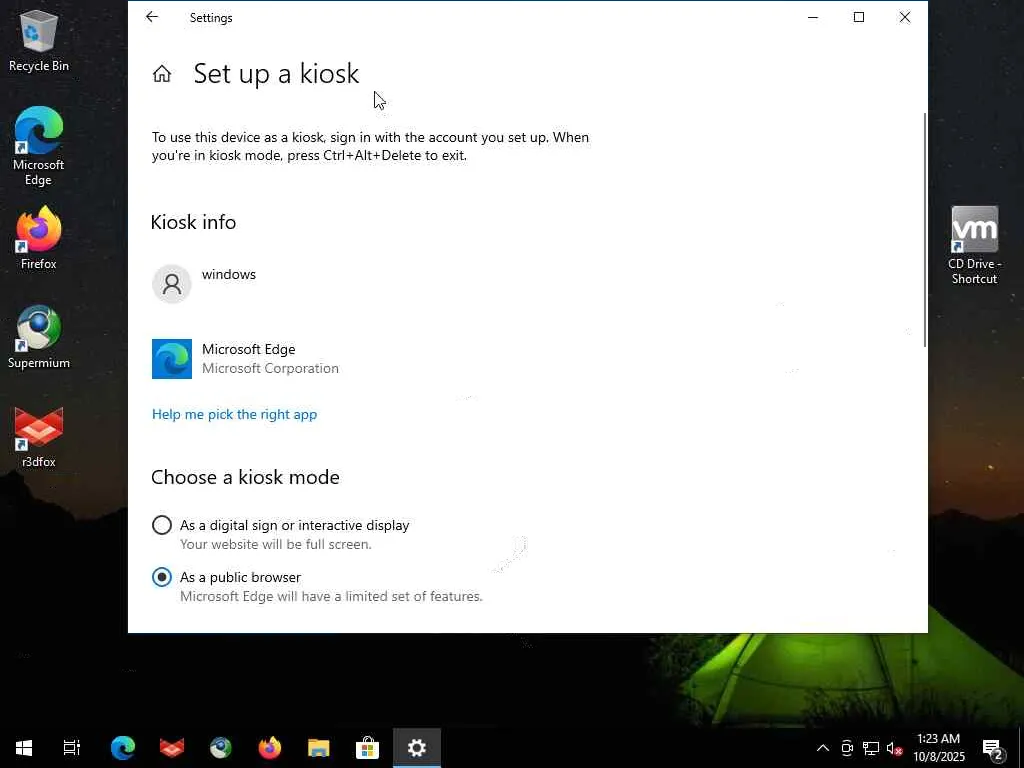Click the Kiosk info heading
The image size is (1024, 768).
(x=193, y=222)
